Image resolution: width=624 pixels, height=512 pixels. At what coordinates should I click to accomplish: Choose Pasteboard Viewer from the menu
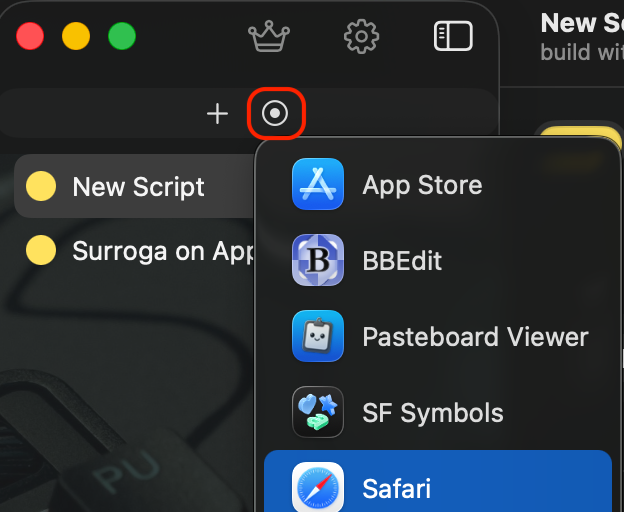pyautogui.click(x=438, y=336)
